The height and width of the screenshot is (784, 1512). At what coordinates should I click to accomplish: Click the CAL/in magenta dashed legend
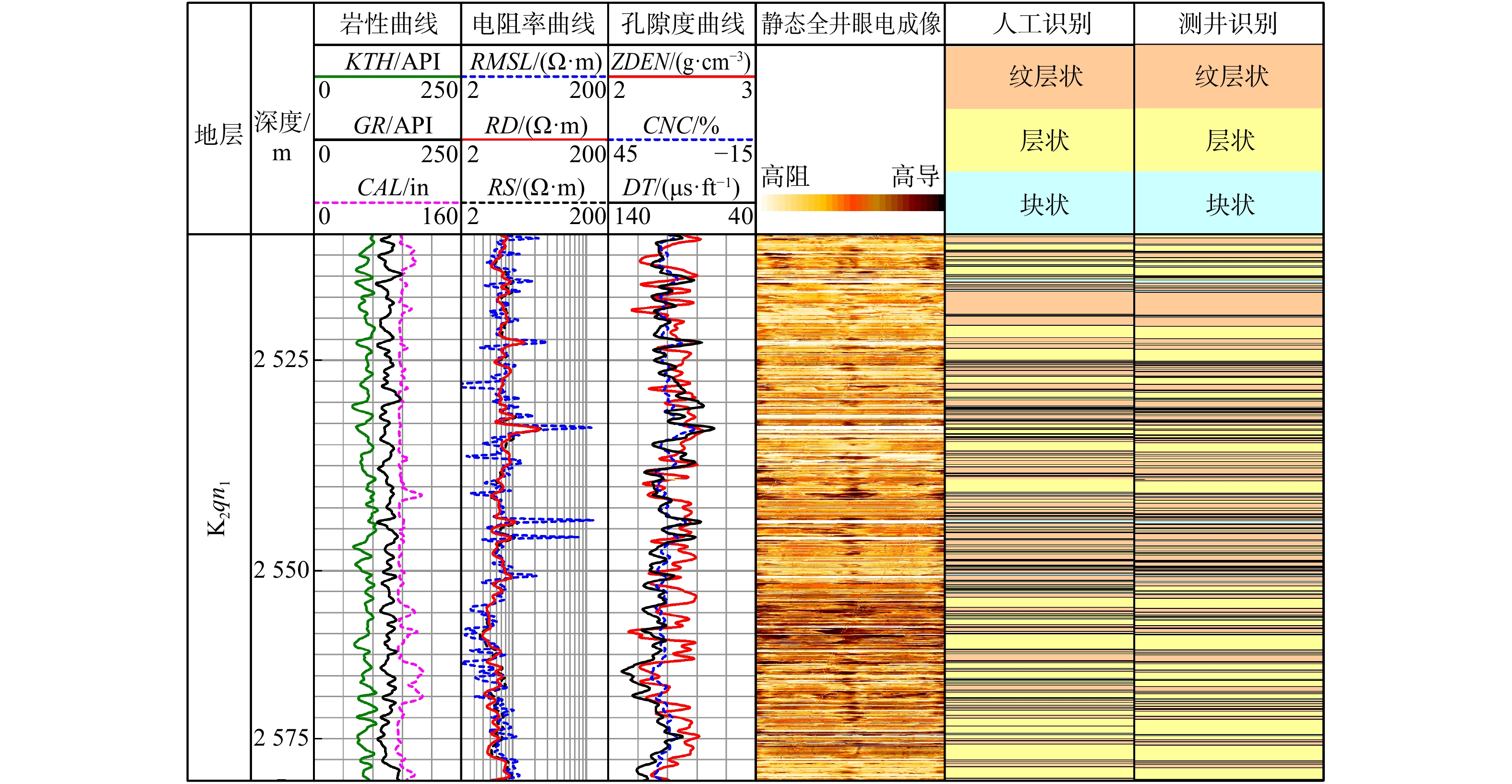coord(392,189)
